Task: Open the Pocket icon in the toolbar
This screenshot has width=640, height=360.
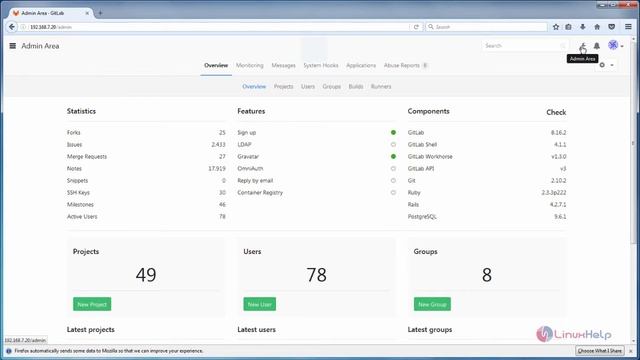Action: click(x=611, y=27)
